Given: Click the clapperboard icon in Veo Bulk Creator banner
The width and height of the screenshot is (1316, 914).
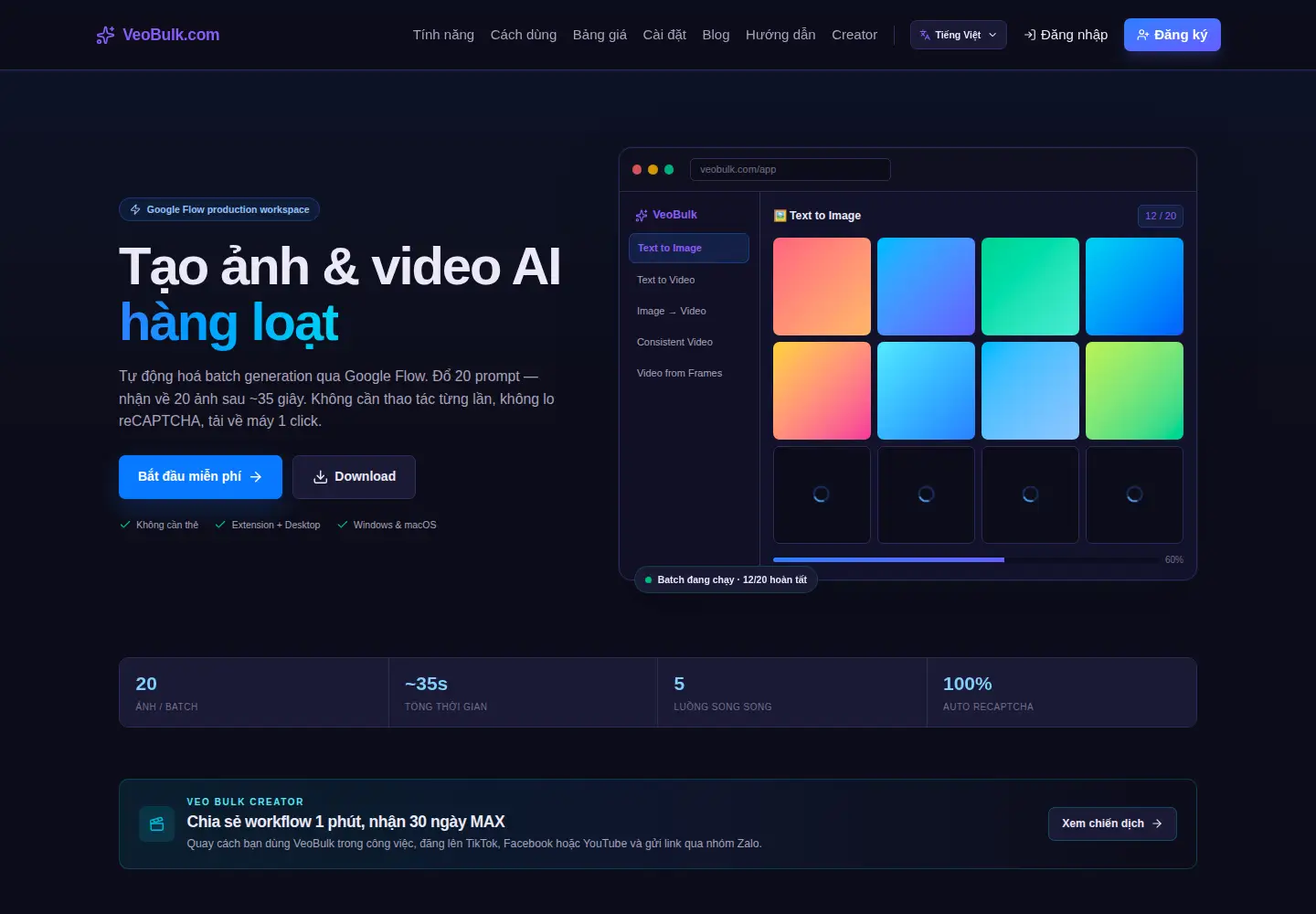Looking at the screenshot, I should tap(157, 824).
